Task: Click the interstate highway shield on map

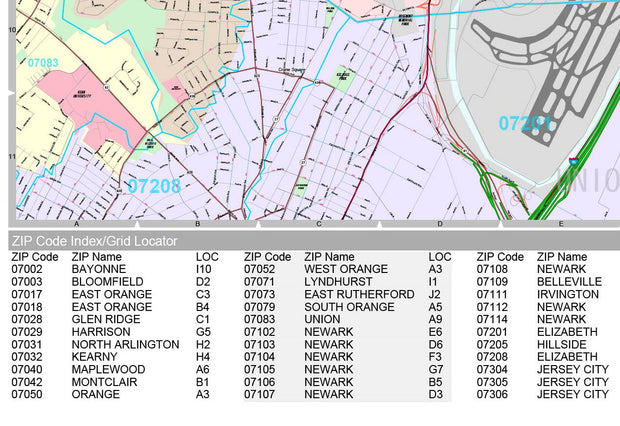Action: [x=574, y=159]
